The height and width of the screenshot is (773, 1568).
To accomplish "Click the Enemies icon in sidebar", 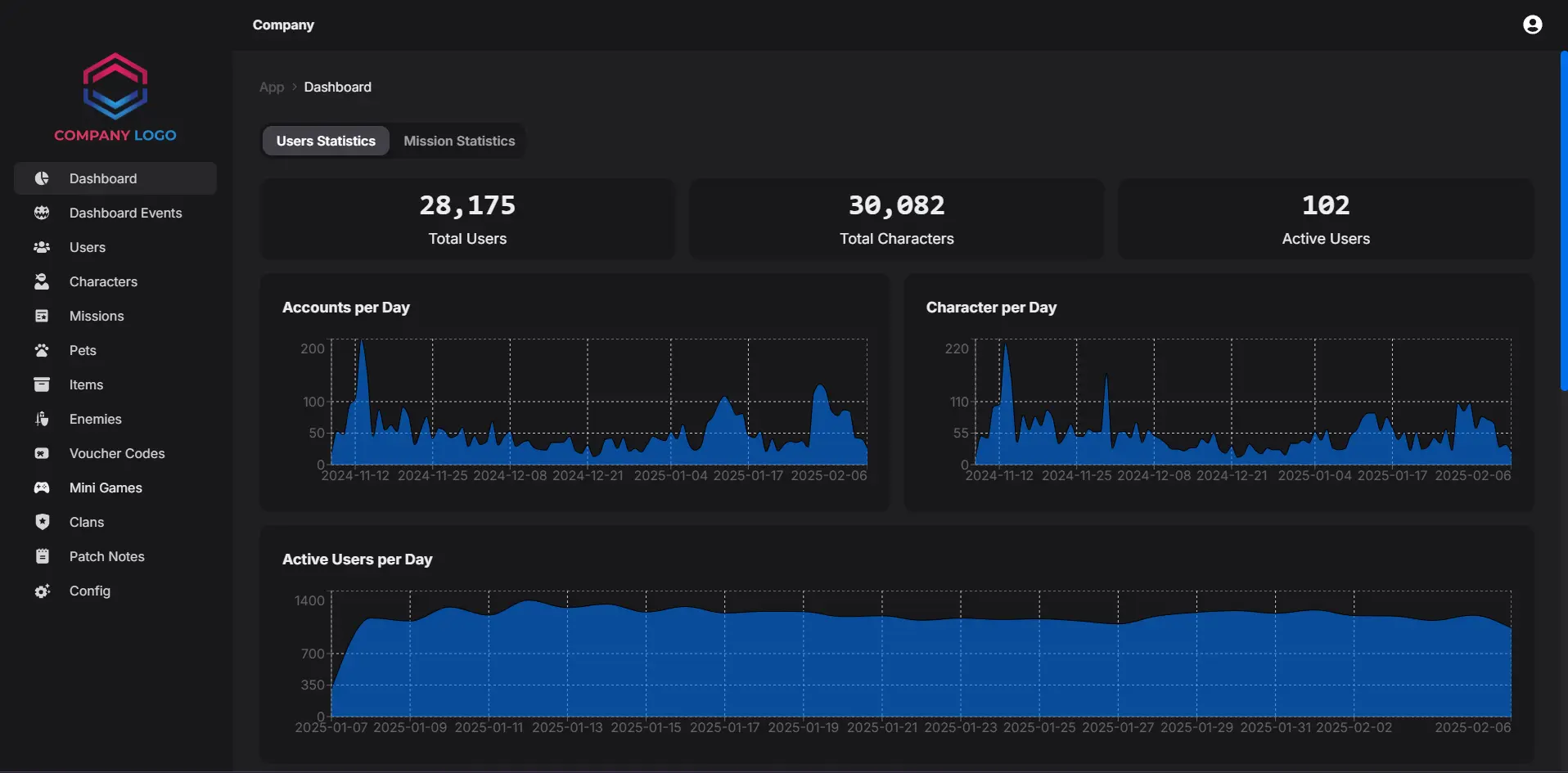I will point(42,419).
